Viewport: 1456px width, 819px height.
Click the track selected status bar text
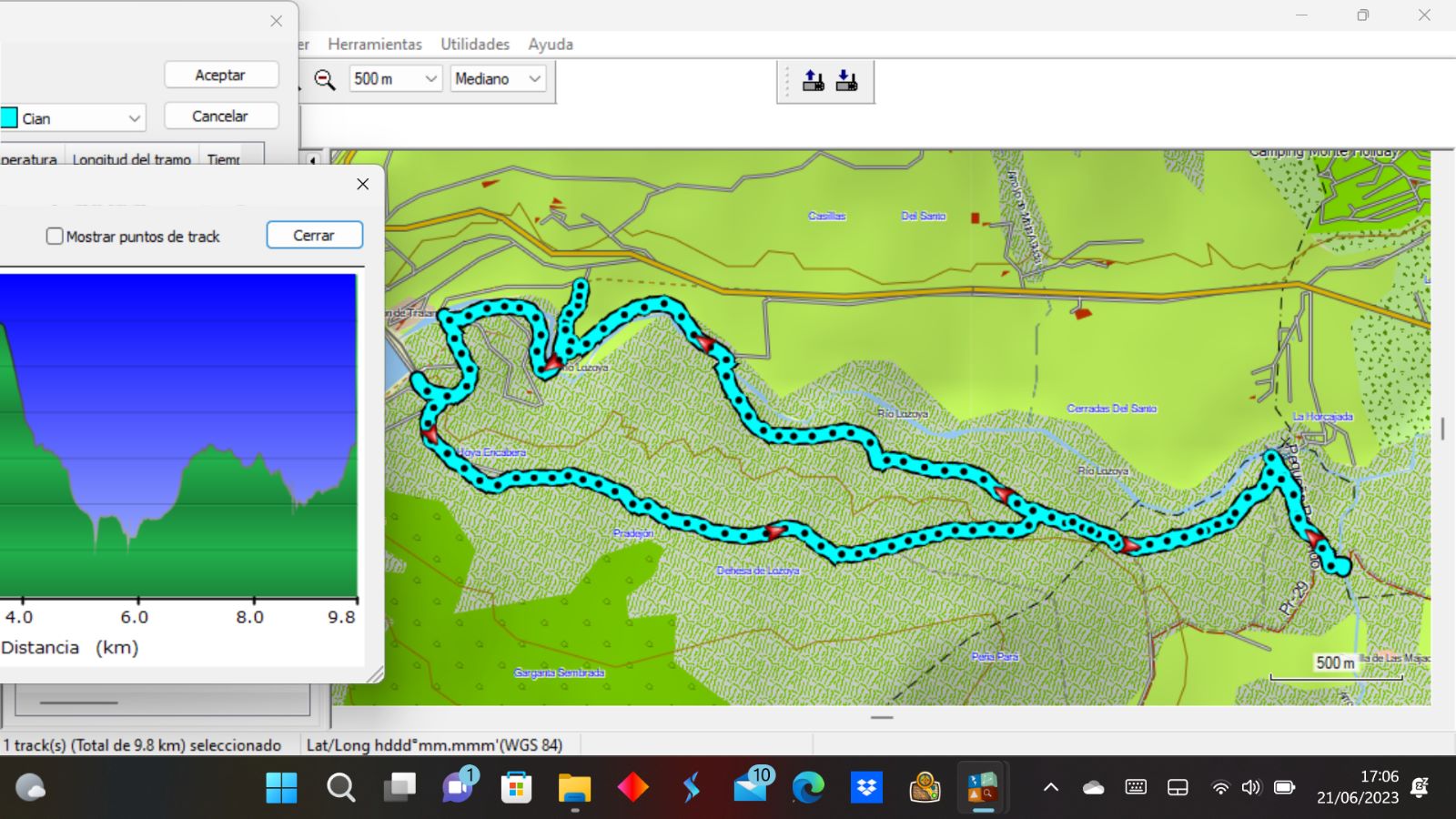point(142,745)
